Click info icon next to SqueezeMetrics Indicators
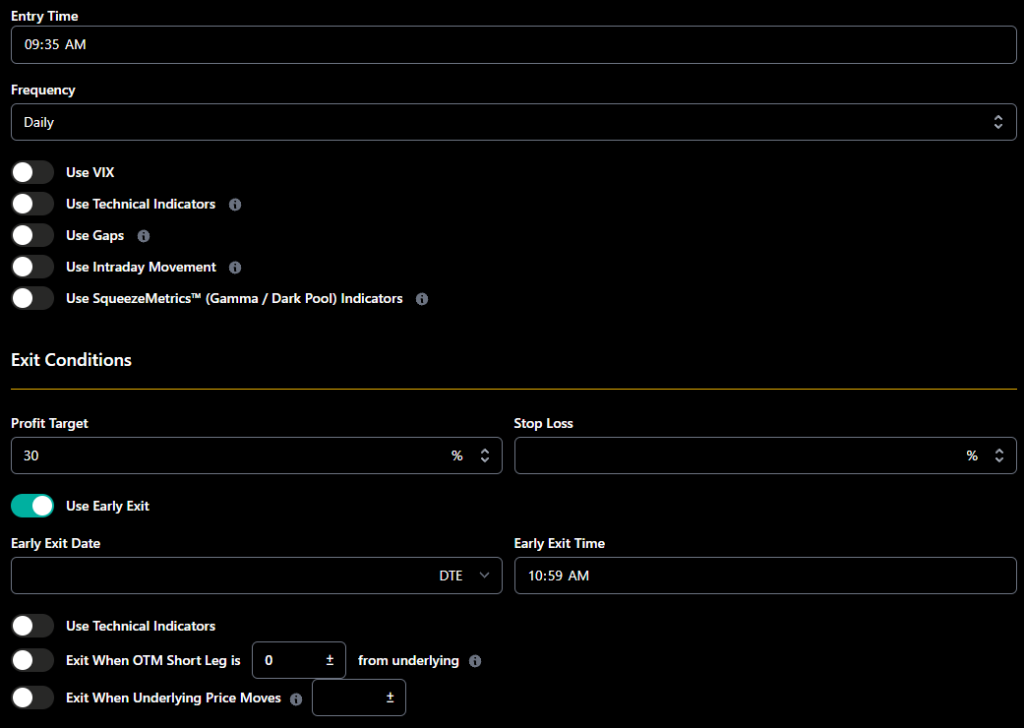Image resolution: width=1024 pixels, height=728 pixels. (421, 299)
